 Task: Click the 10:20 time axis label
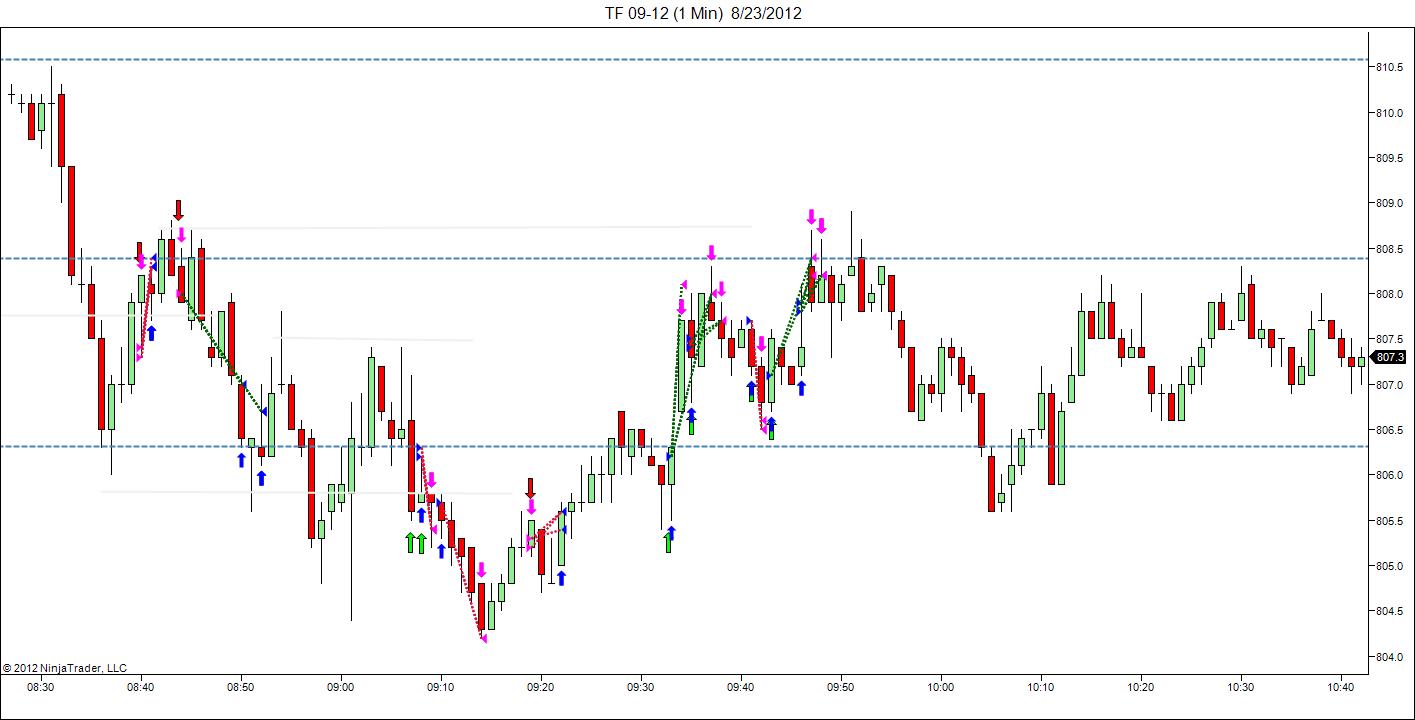[1140, 687]
